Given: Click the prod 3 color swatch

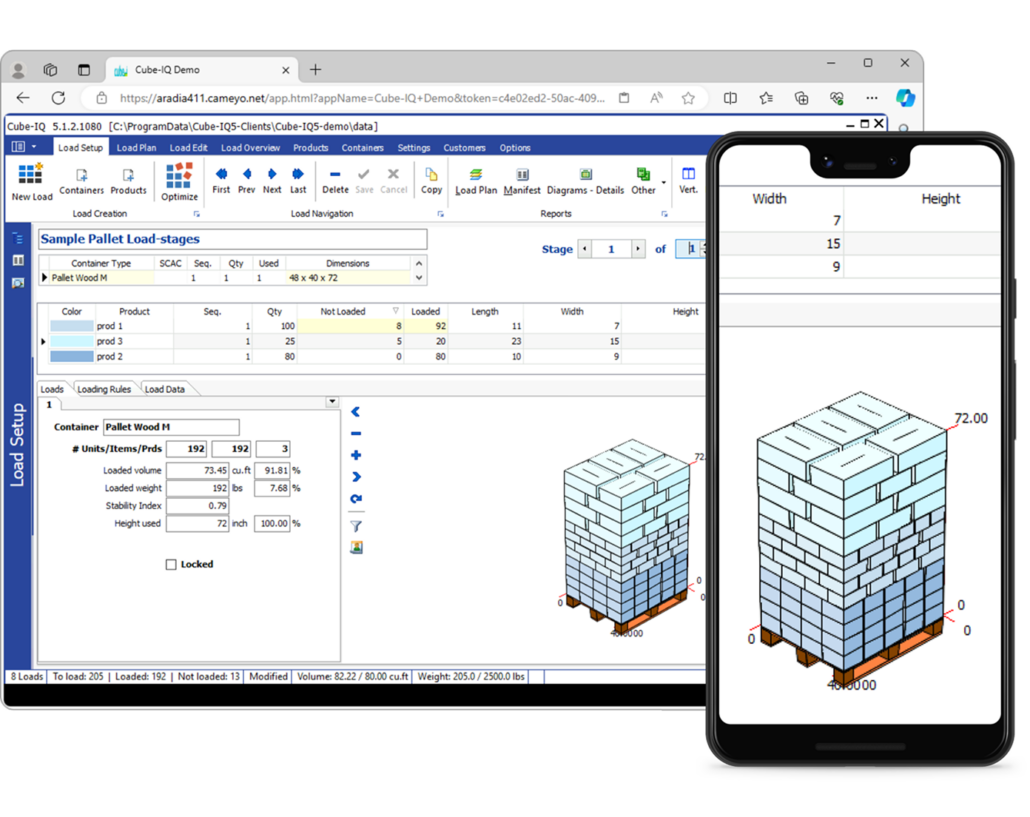Looking at the screenshot, I should 71,342.
